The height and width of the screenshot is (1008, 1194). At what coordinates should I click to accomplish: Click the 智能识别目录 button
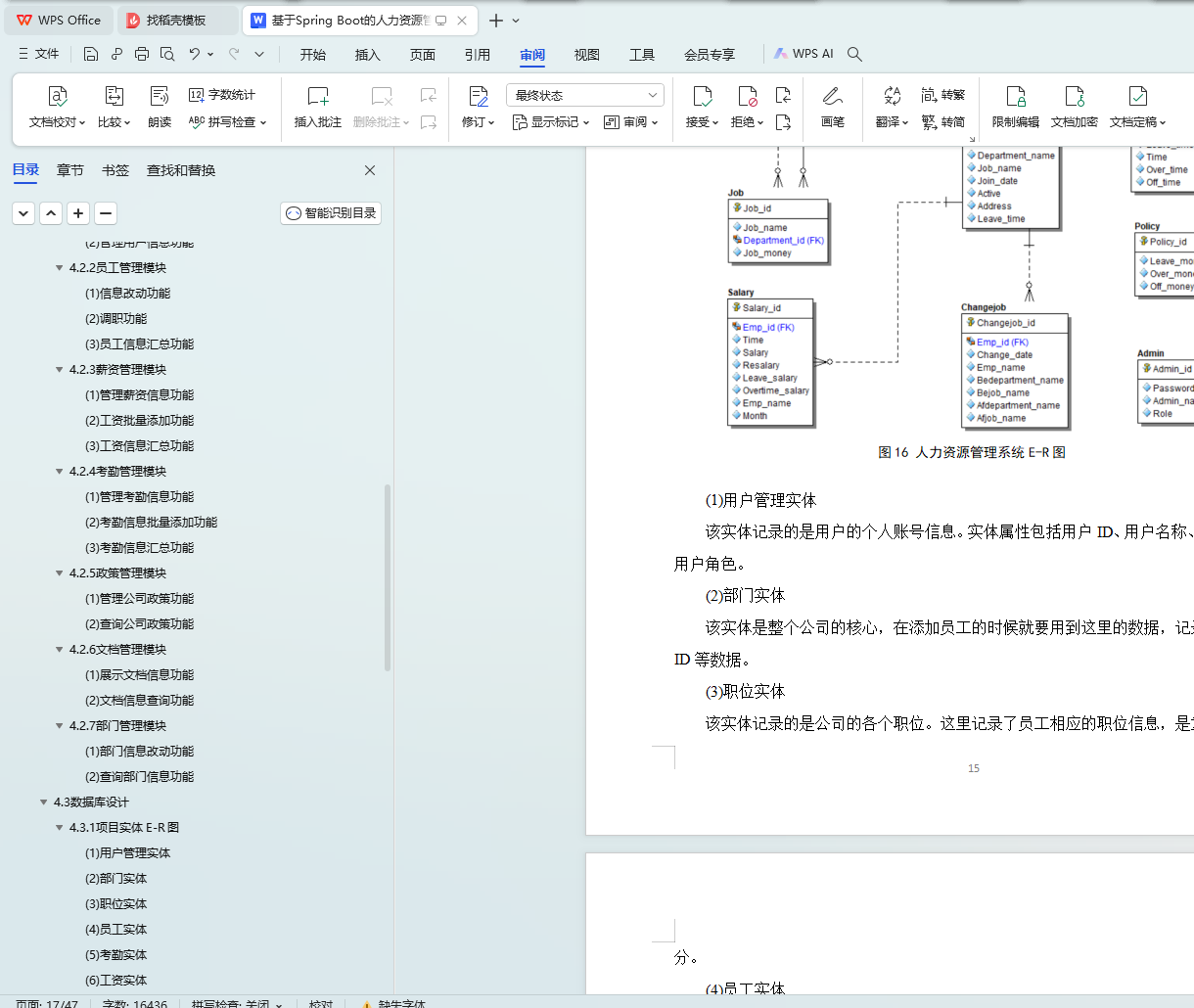(x=331, y=213)
